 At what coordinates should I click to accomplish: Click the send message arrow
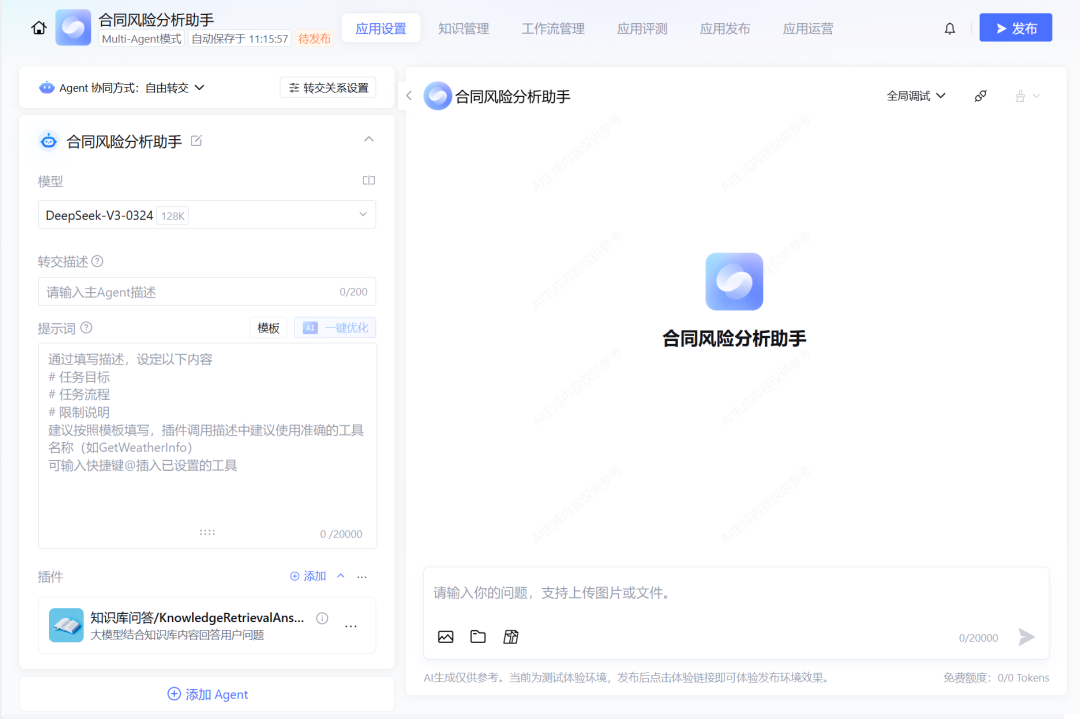pyautogui.click(x=1026, y=637)
